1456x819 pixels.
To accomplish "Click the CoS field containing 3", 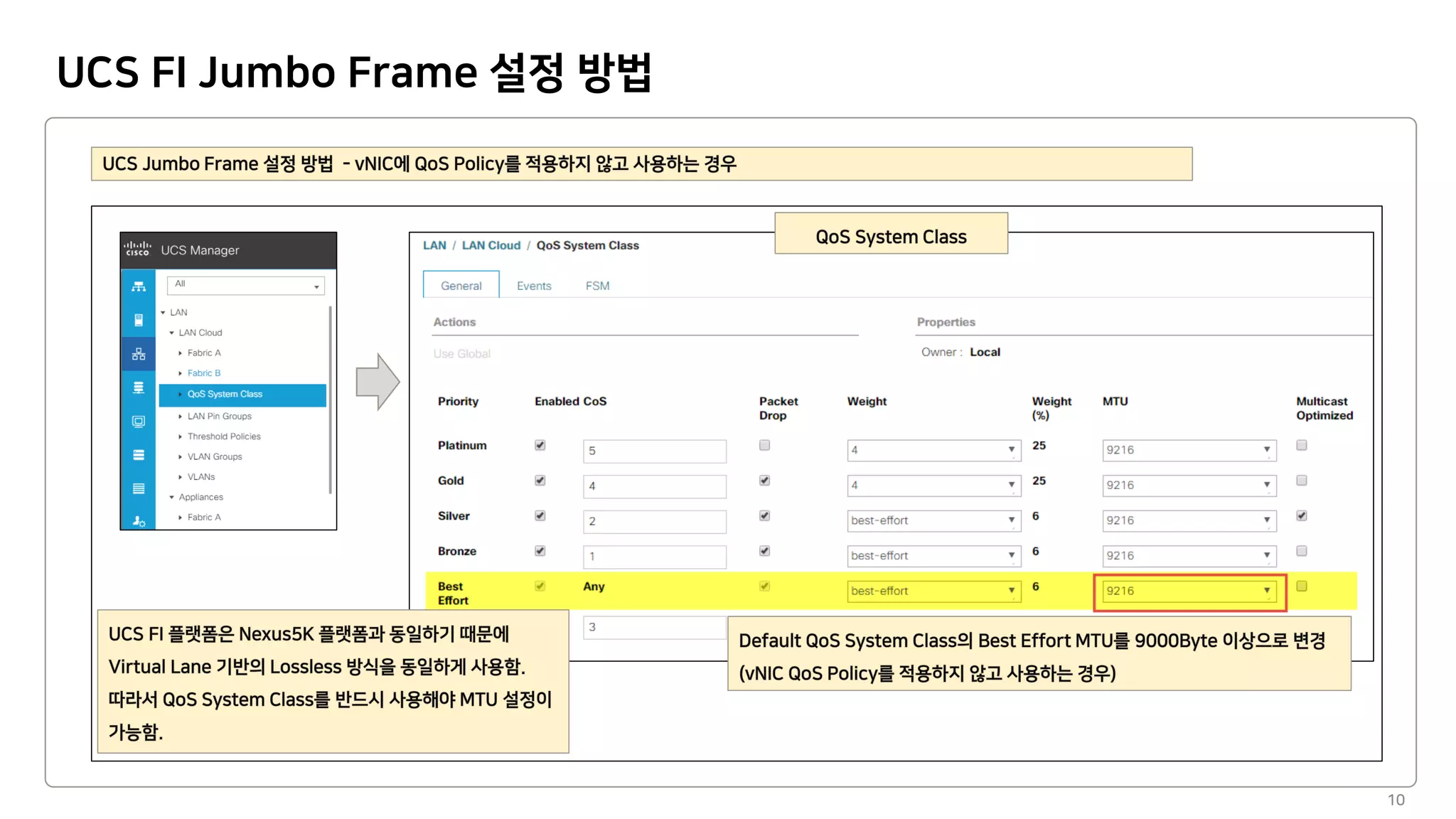I will [655, 627].
